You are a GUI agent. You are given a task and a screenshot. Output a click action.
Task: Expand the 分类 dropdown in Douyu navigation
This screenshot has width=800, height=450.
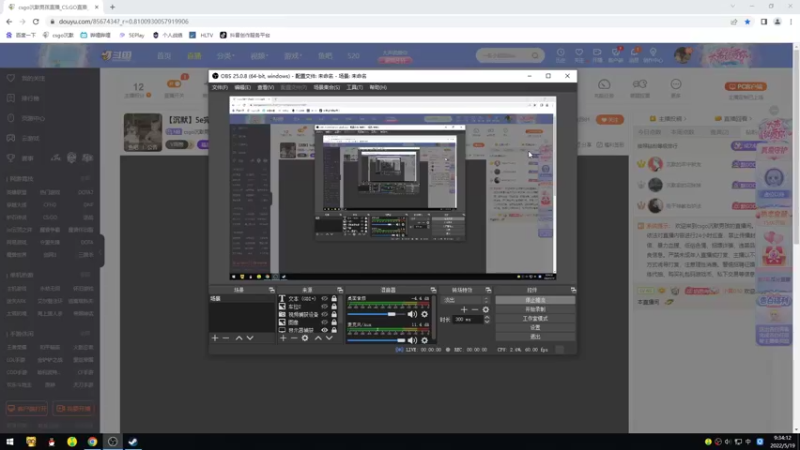coord(226,56)
